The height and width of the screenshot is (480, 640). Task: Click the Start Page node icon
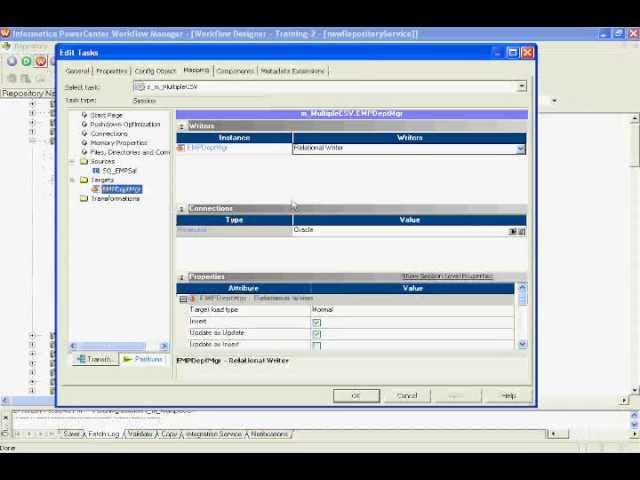click(84, 115)
